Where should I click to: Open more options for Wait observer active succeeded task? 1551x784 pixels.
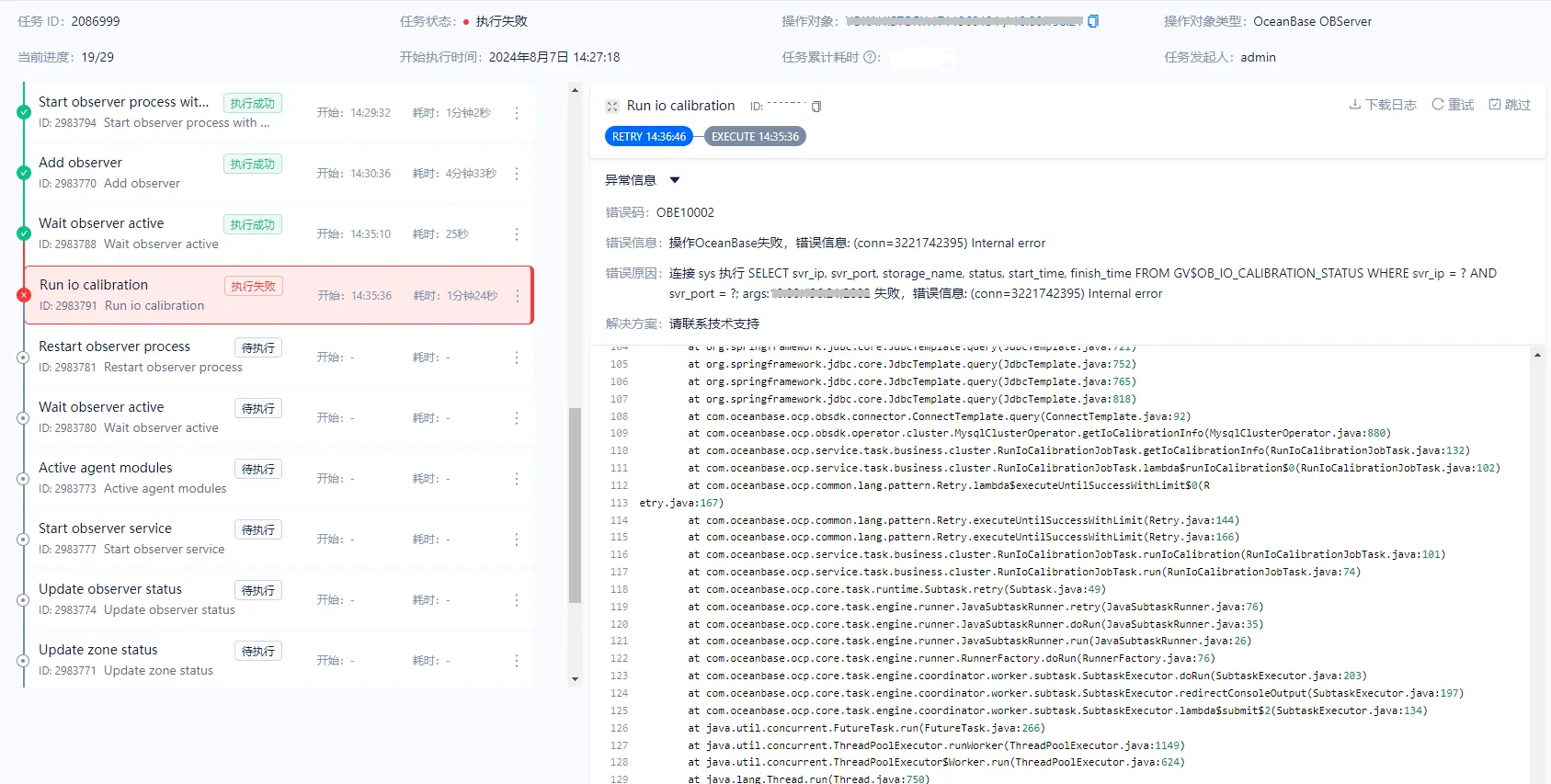point(517,234)
